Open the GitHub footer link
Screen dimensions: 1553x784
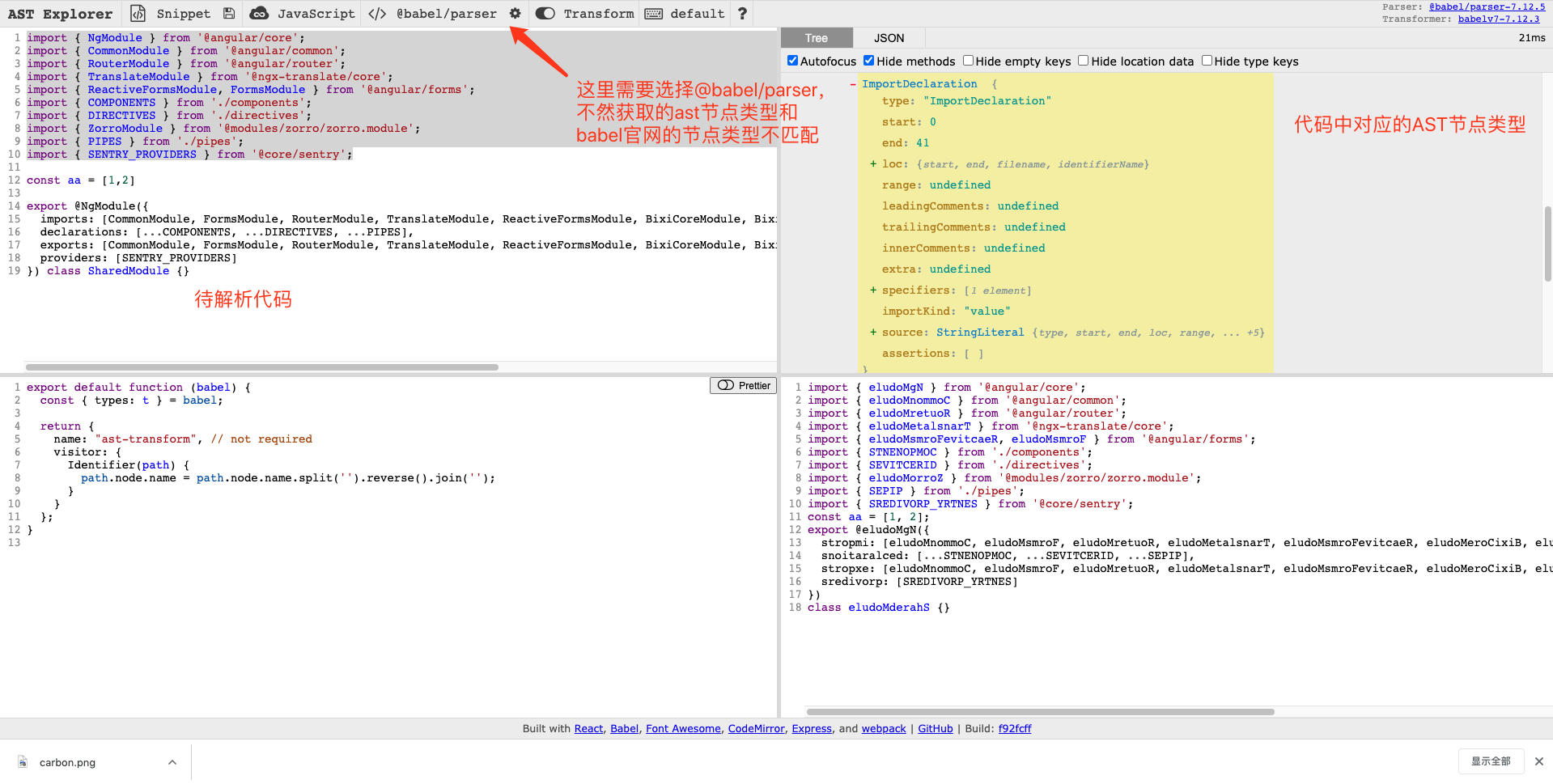936,729
